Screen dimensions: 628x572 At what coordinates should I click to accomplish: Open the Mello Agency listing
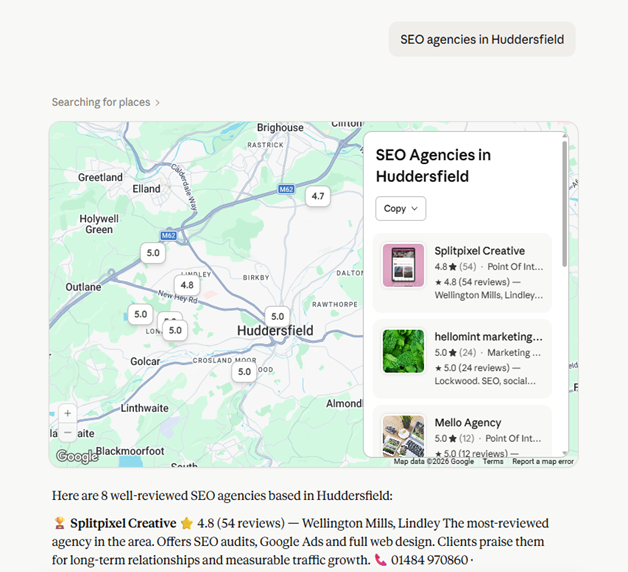point(462,433)
